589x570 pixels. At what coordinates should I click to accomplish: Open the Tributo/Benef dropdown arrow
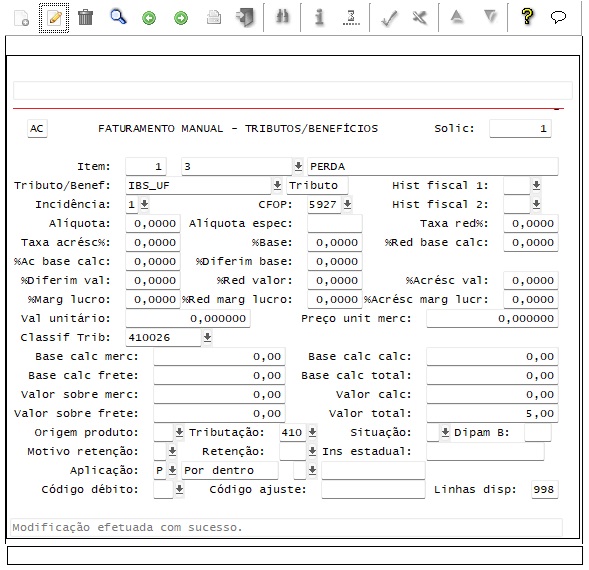pyautogui.click(x=277, y=185)
